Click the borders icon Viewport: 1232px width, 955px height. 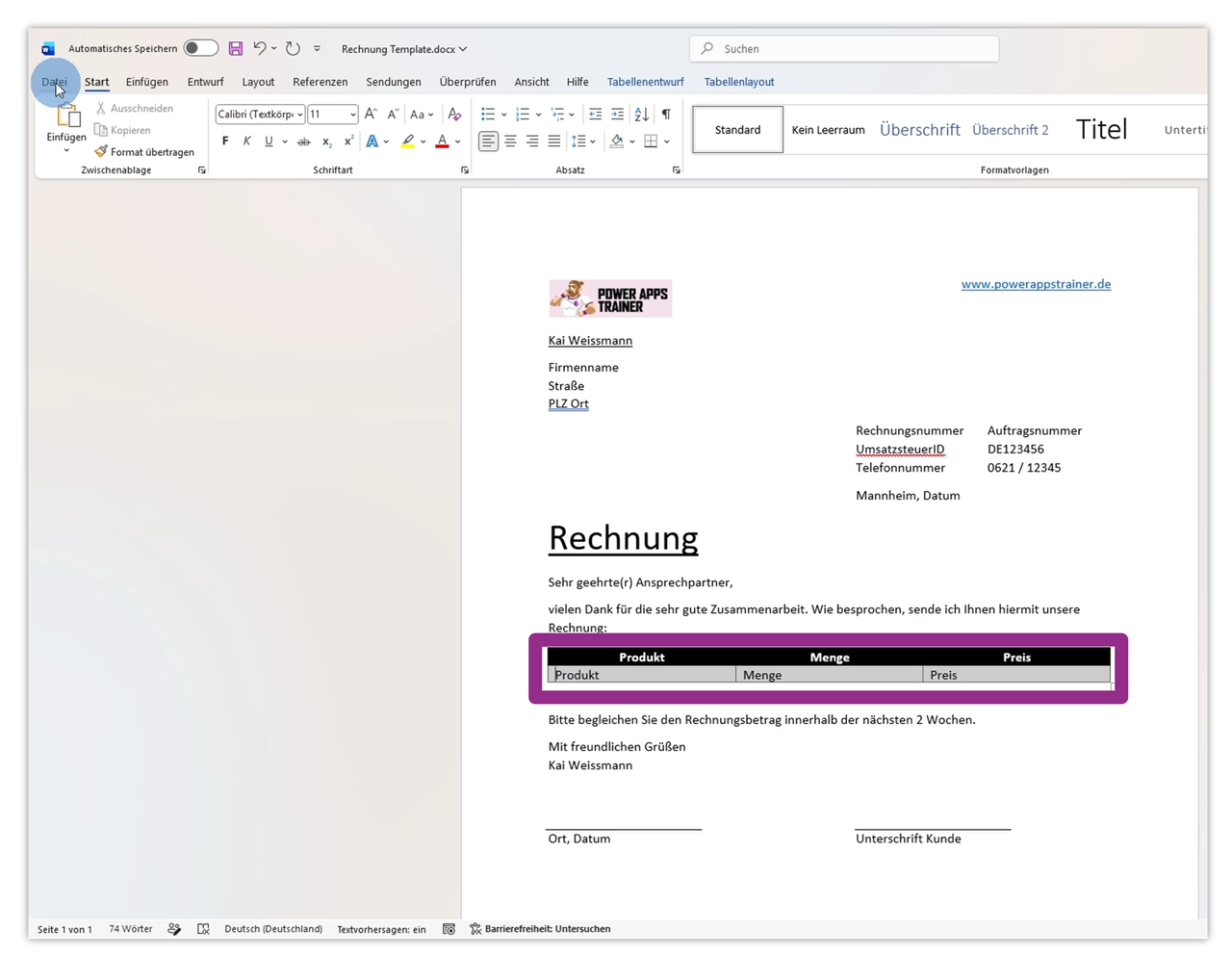[x=652, y=142]
